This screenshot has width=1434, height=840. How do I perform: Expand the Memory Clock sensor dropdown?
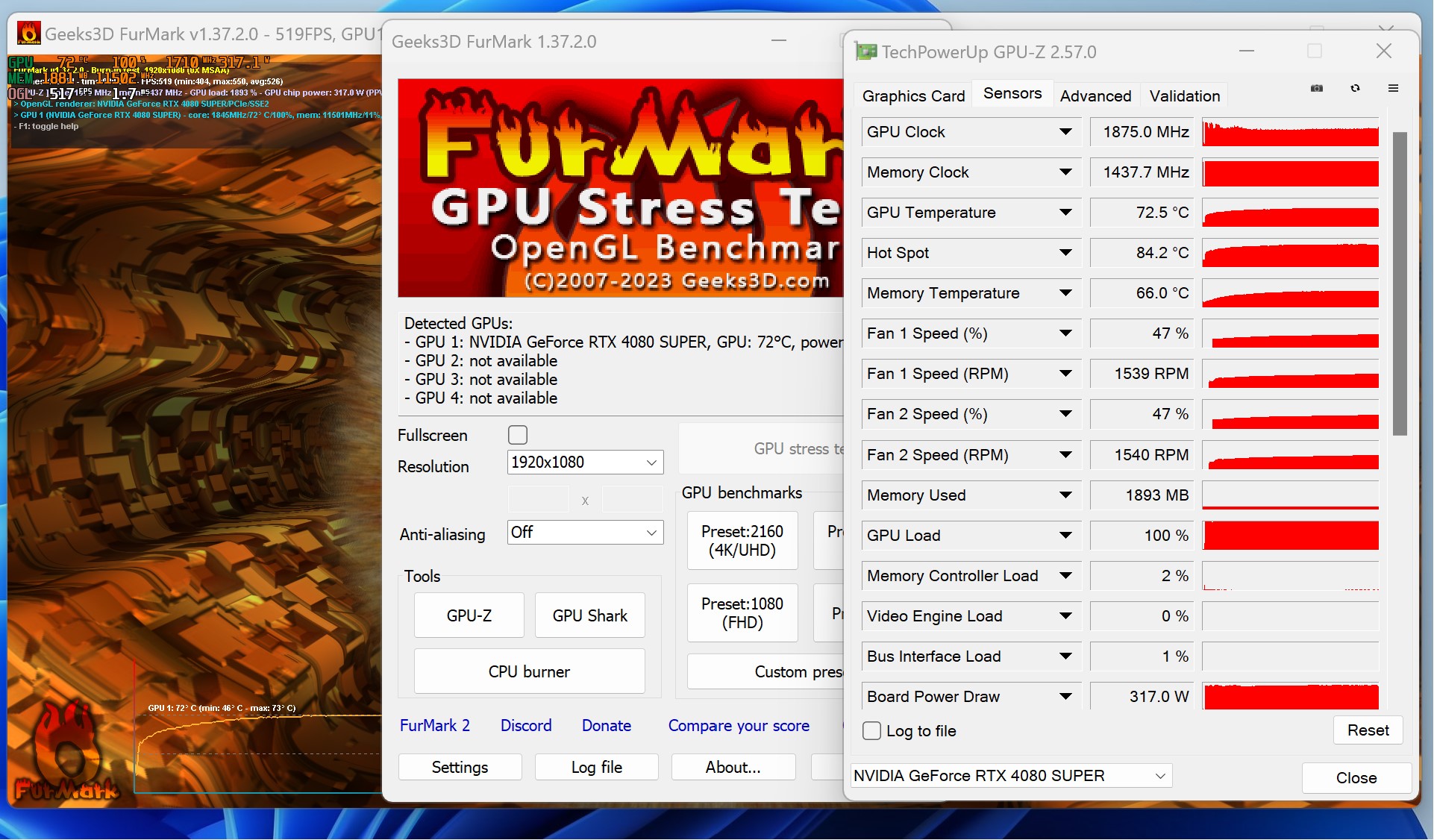(x=1065, y=172)
